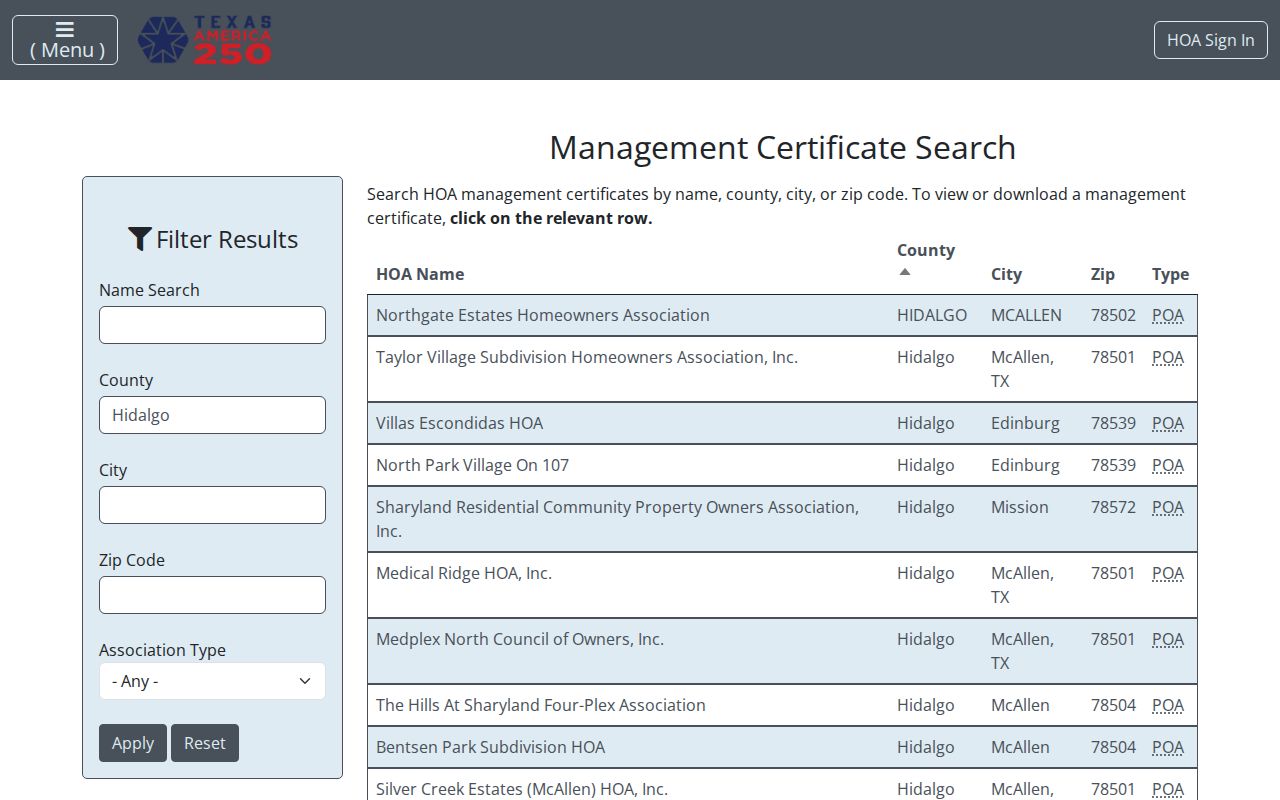Click POA abbreviation in Villas Escondidas row
Viewport: 1280px width, 800px height.
pos(1168,423)
